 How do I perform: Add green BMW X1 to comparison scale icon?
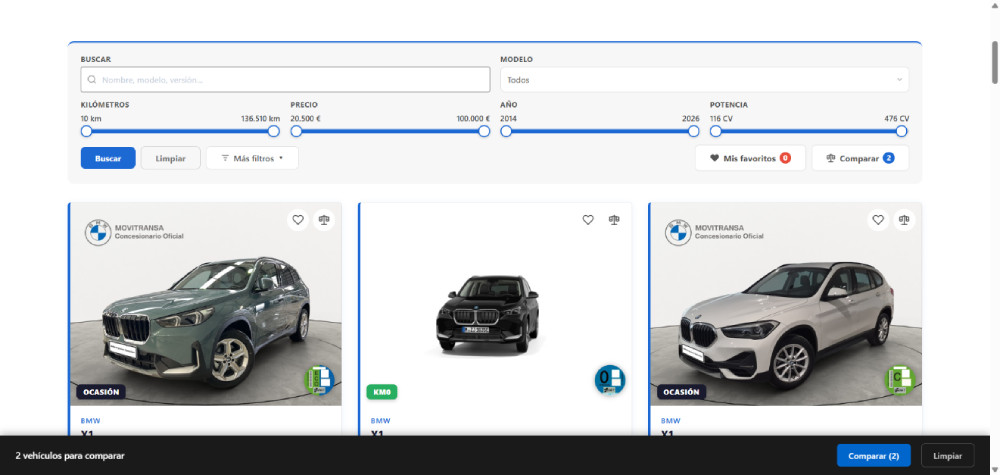coord(324,220)
